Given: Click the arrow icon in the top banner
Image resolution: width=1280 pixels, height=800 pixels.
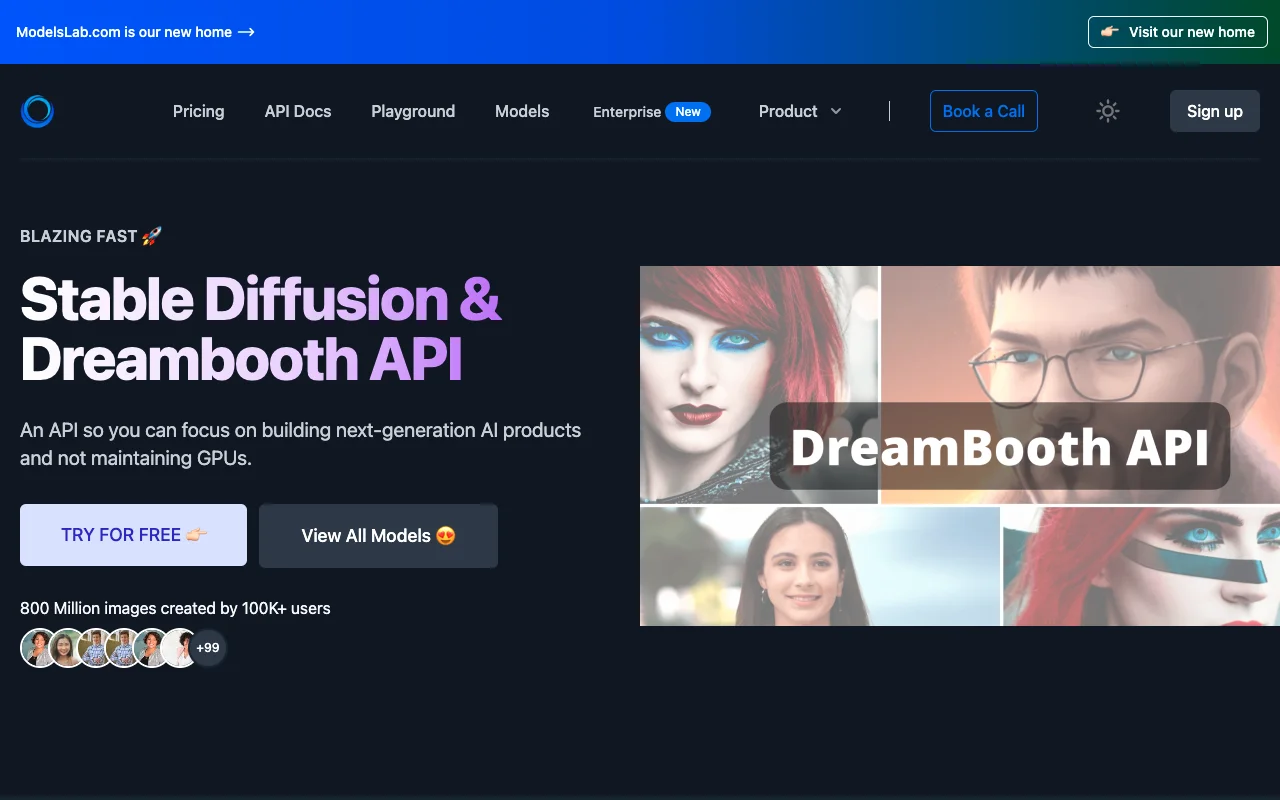Looking at the screenshot, I should tap(246, 31).
